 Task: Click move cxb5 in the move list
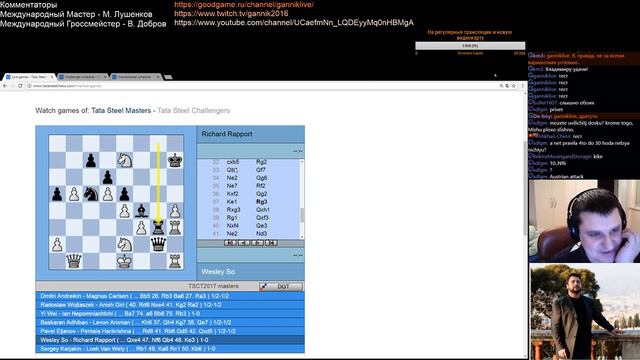click(233, 162)
